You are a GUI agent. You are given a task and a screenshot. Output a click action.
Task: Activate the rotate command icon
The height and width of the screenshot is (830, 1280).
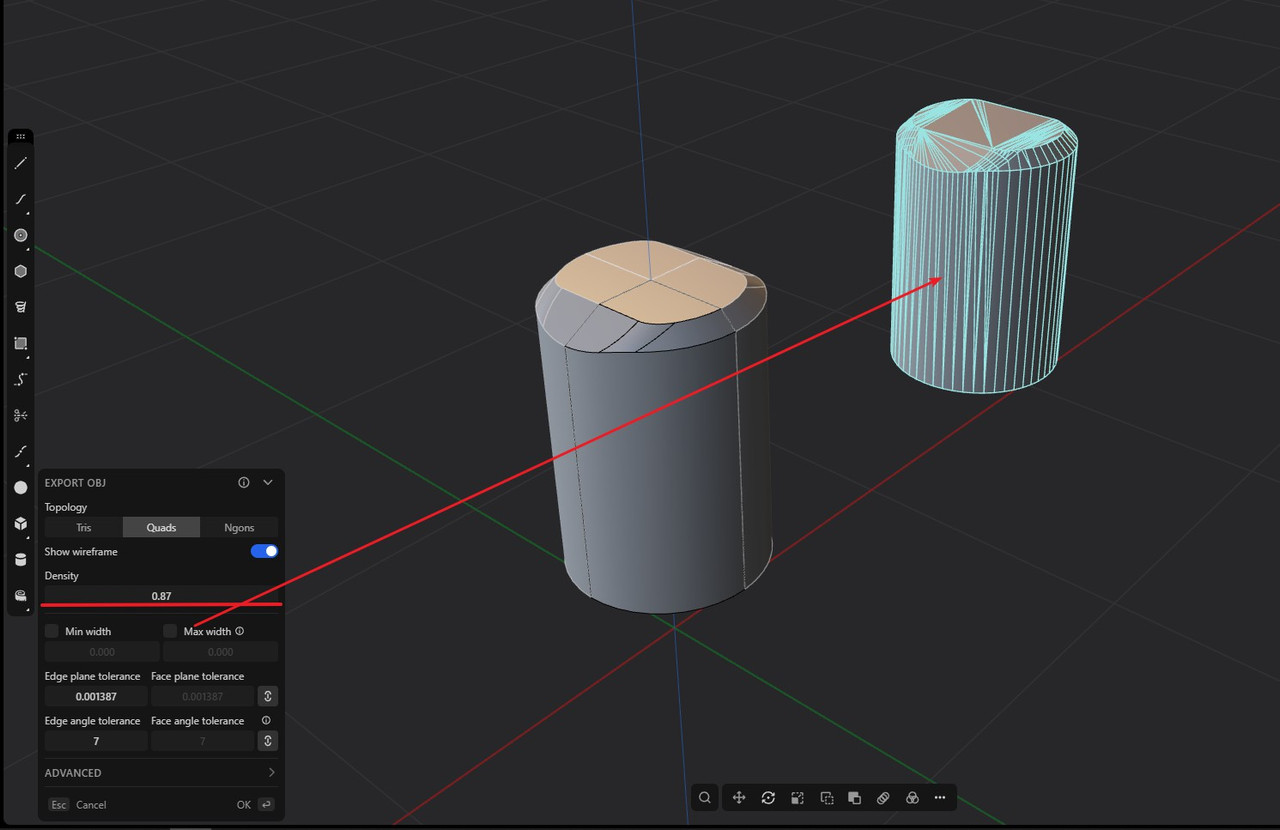point(768,798)
